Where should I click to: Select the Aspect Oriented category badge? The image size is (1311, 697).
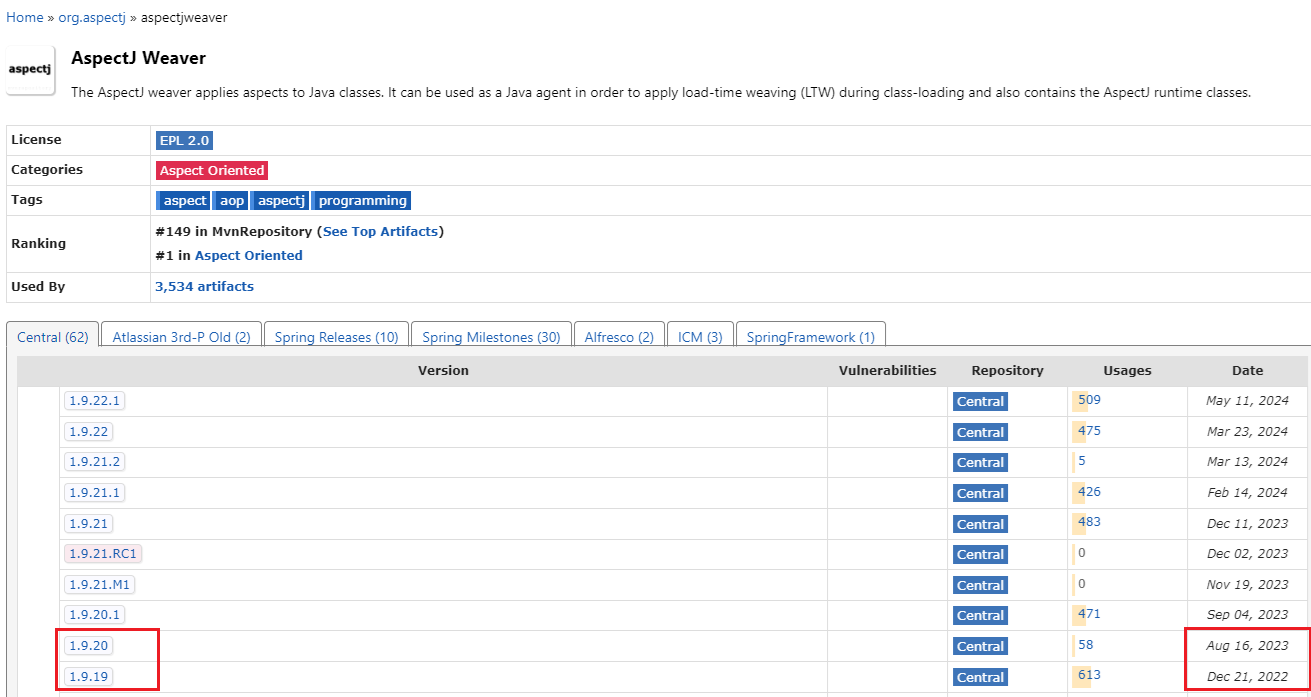click(212, 170)
